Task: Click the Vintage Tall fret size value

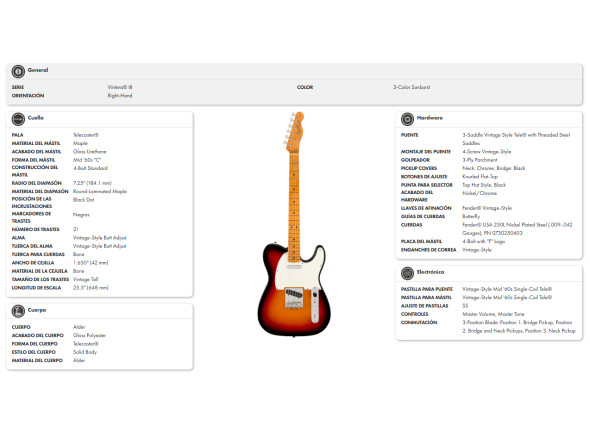Action: click(85, 279)
